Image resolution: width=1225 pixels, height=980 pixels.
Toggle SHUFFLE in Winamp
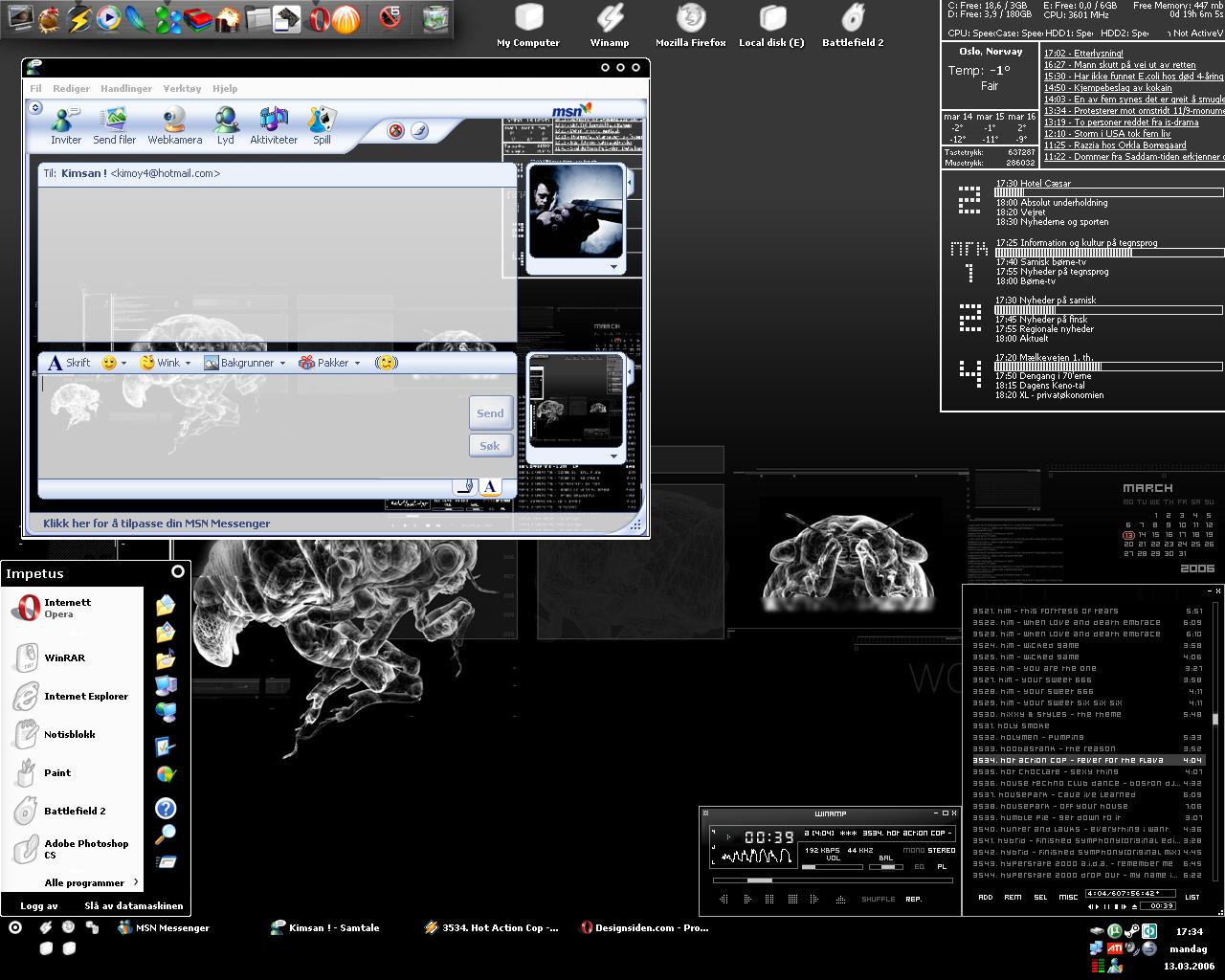coord(878,900)
